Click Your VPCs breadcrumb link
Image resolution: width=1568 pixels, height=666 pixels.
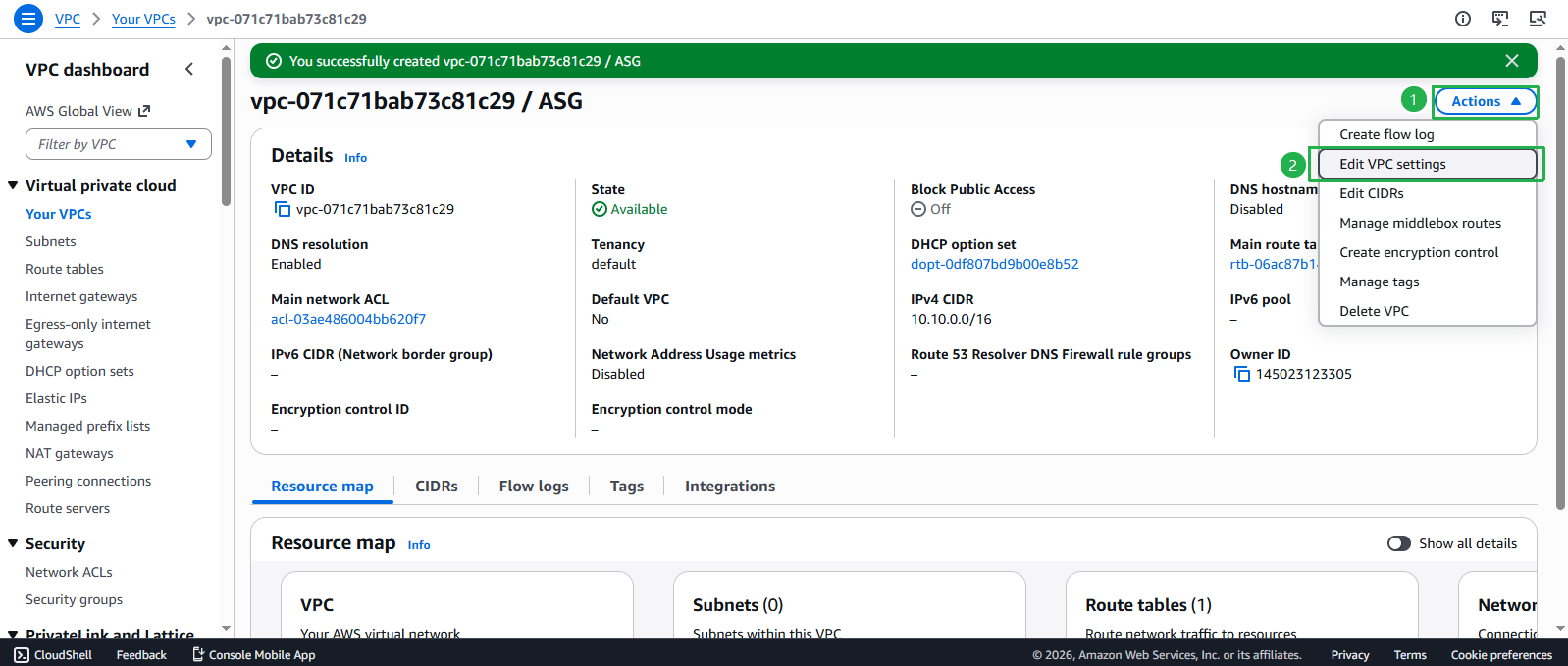[x=143, y=19]
